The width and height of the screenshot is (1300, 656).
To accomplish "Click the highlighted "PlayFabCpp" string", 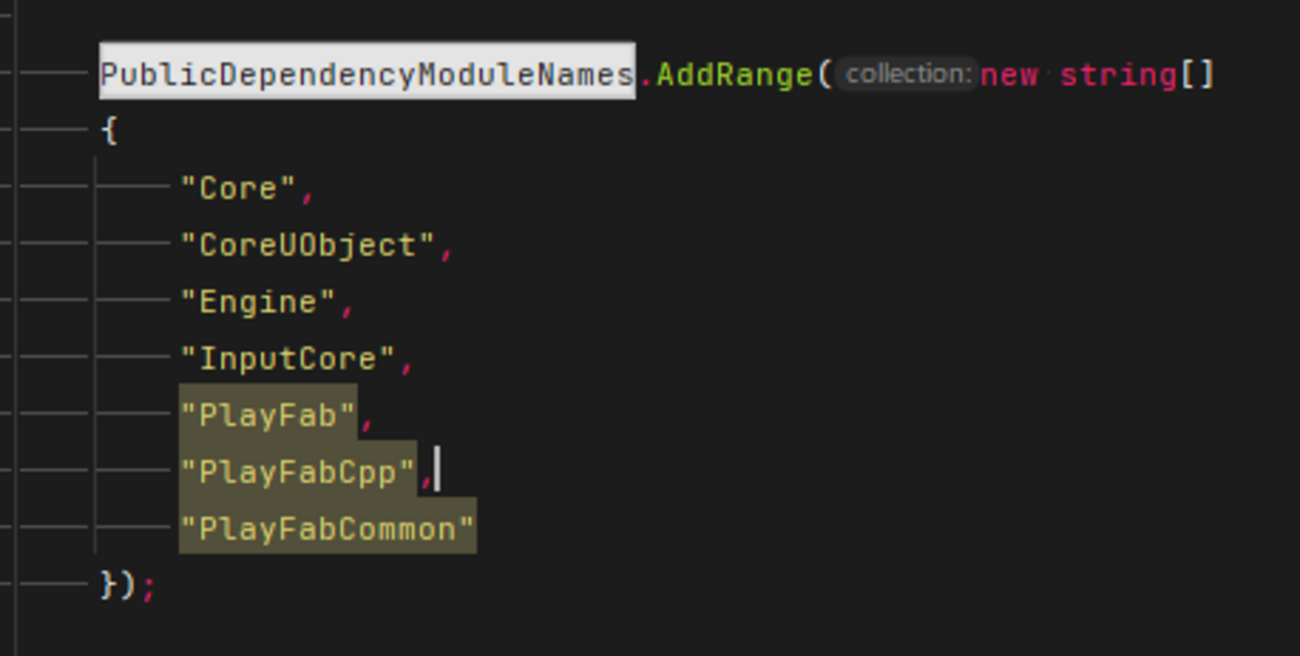I will 297,472.
